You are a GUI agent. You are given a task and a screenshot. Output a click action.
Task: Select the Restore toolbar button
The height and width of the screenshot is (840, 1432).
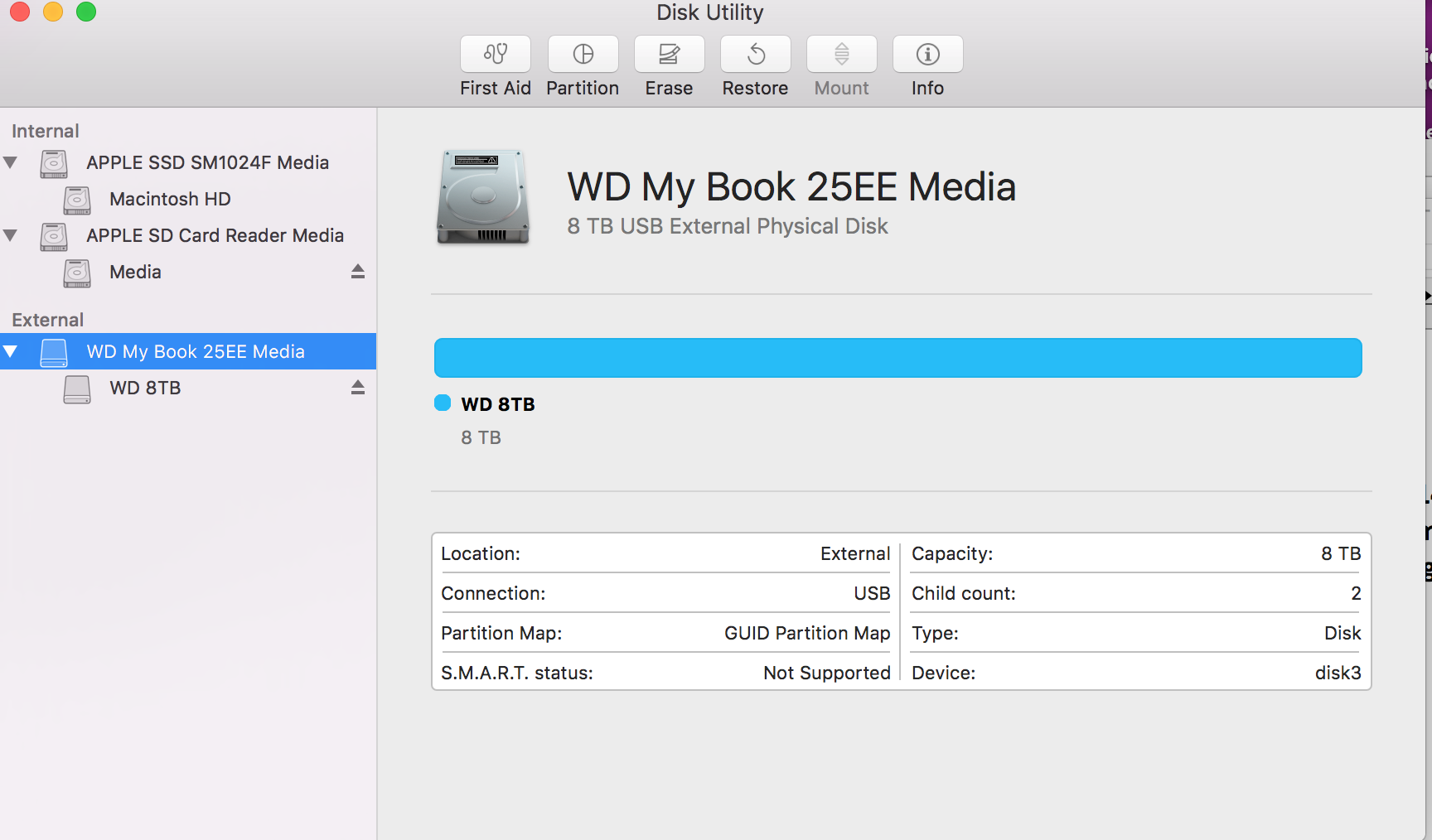coord(755,54)
